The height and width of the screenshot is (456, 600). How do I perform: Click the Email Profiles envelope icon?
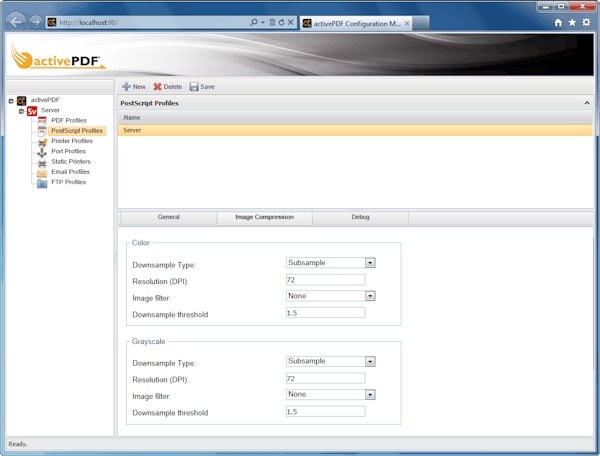(42, 173)
